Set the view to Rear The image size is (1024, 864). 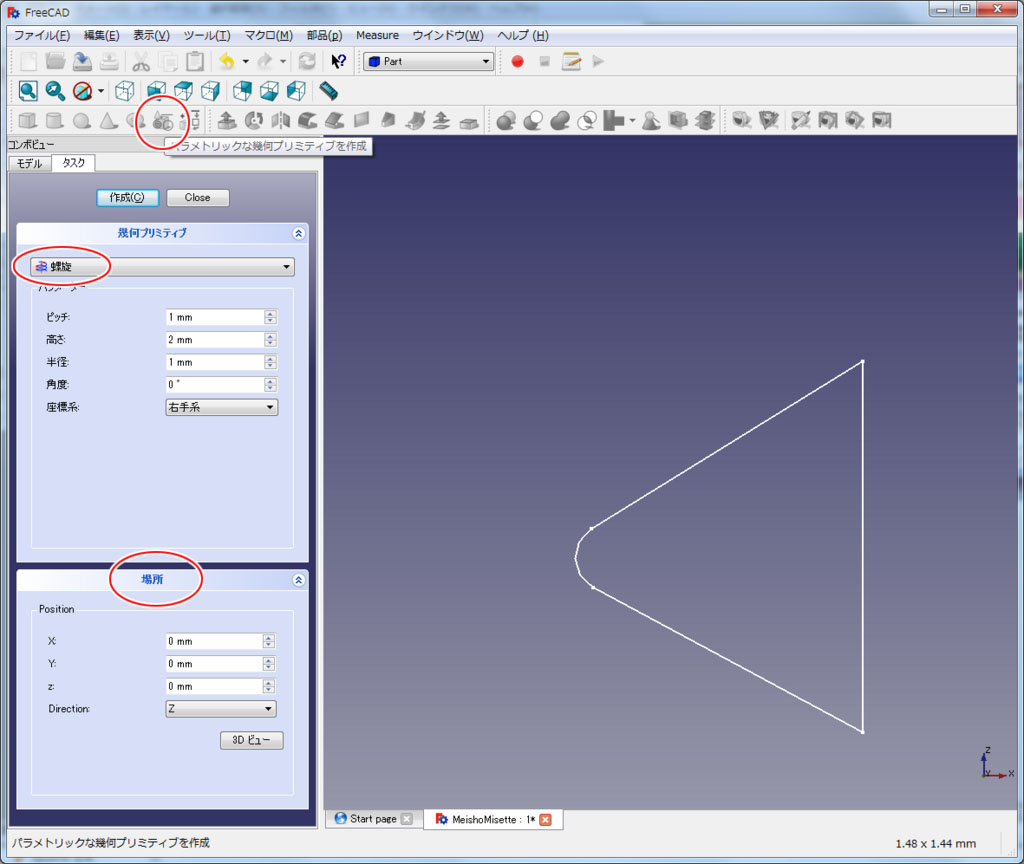coord(242,91)
